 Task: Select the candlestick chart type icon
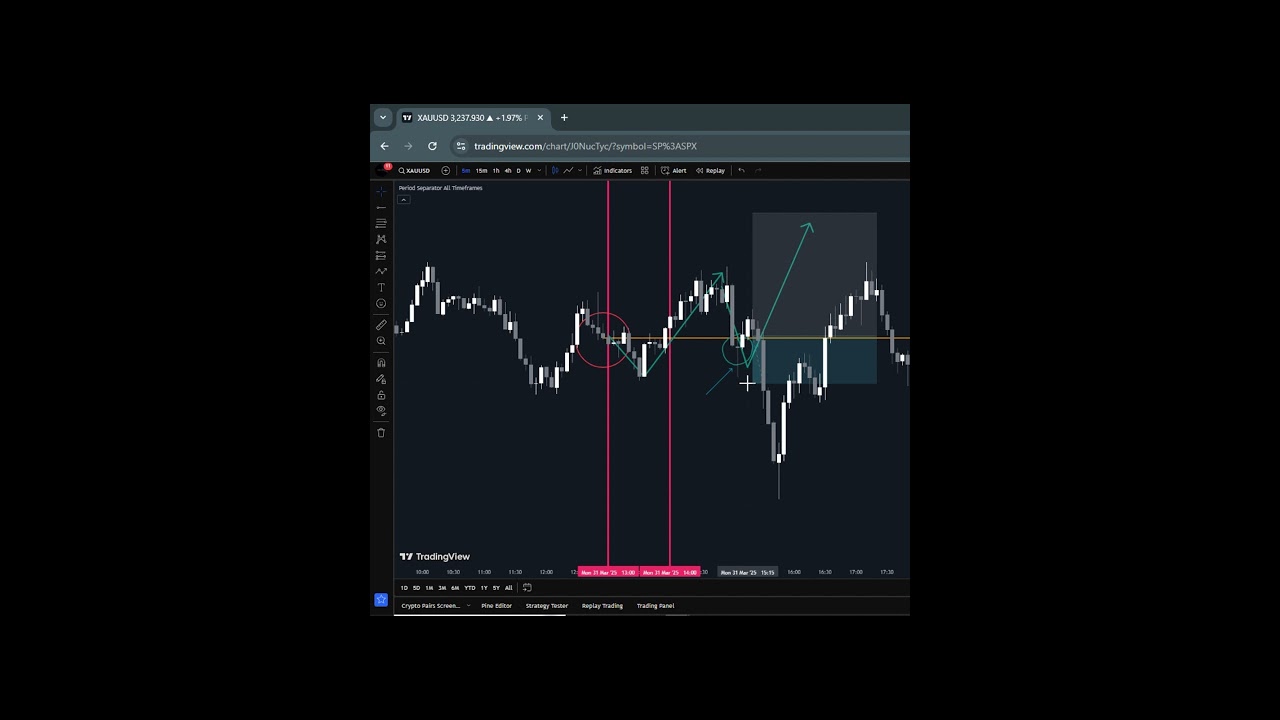pyautogui.click(x=555, y=170)
